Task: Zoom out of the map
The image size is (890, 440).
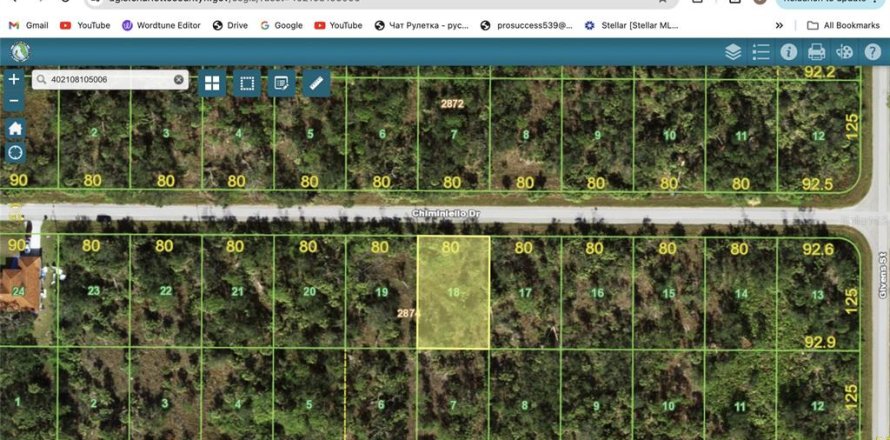Action: click(14, 101)
